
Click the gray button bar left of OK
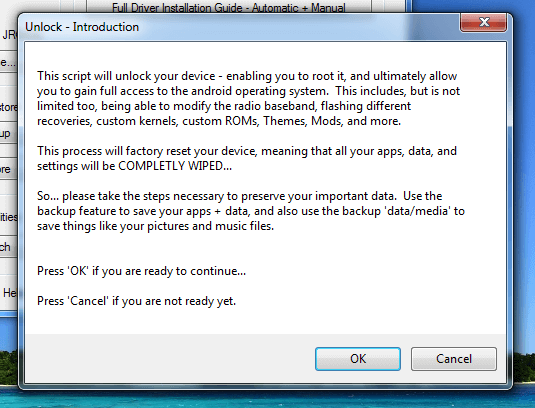coord(170,358)
